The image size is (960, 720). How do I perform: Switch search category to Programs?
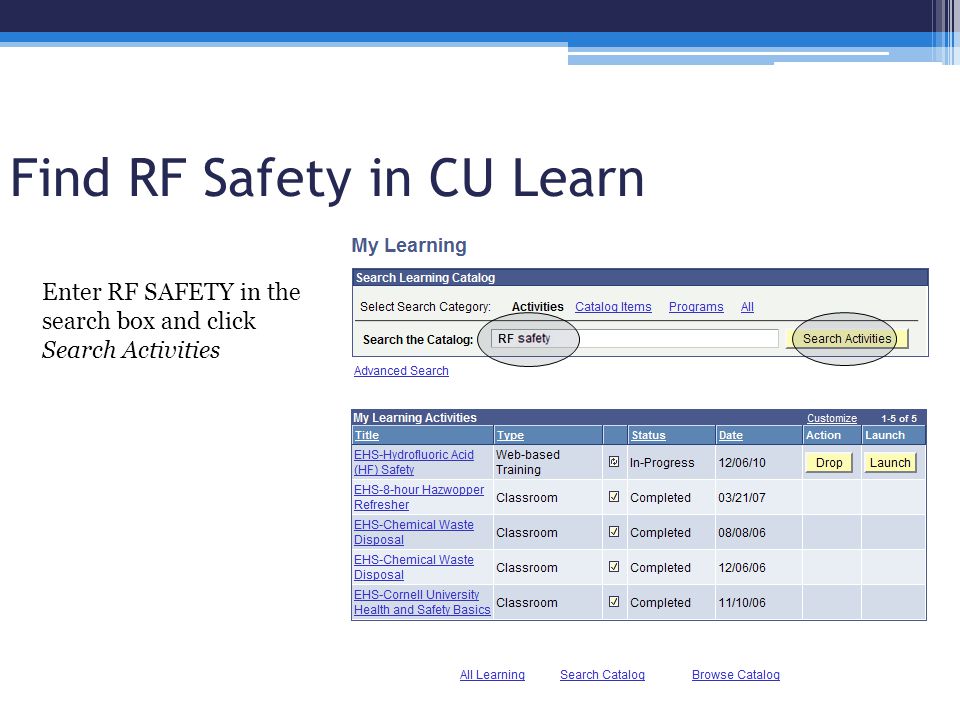696,307
